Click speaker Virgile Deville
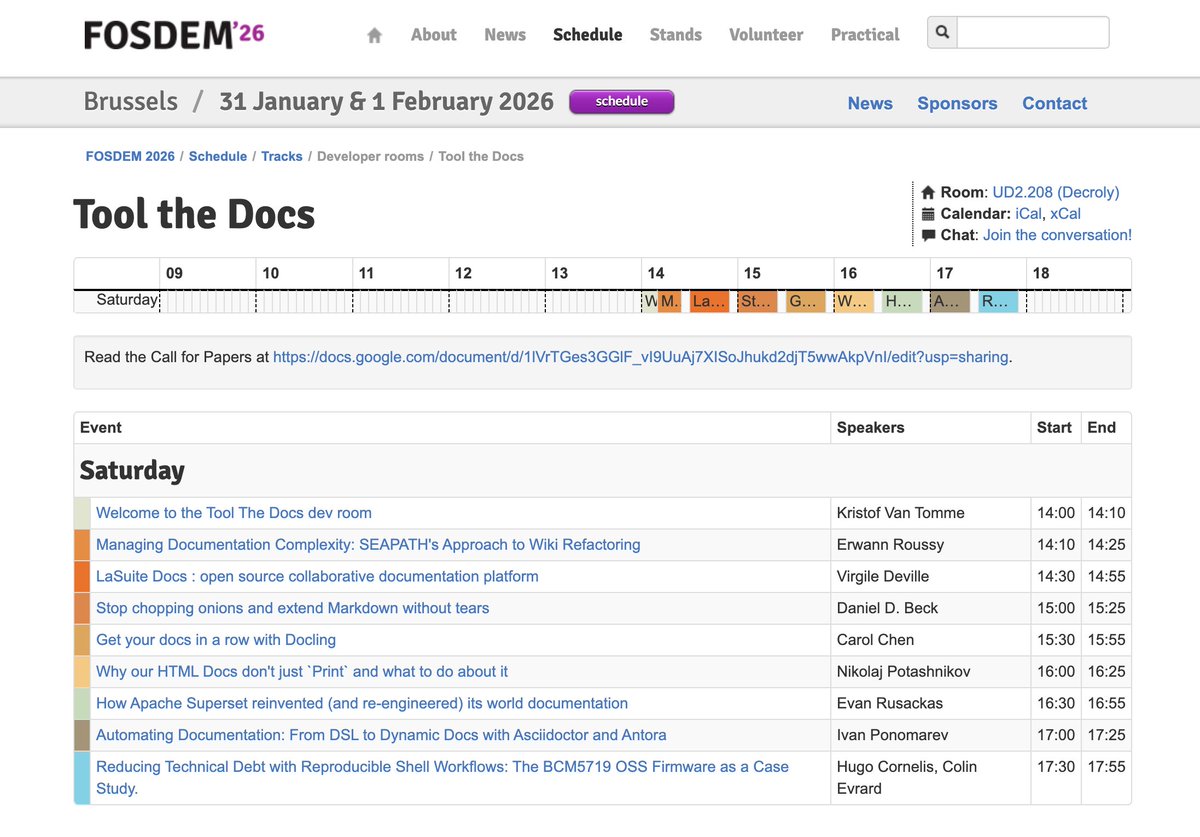Viewport: 1200px width, 837px height. click(883, 576)
